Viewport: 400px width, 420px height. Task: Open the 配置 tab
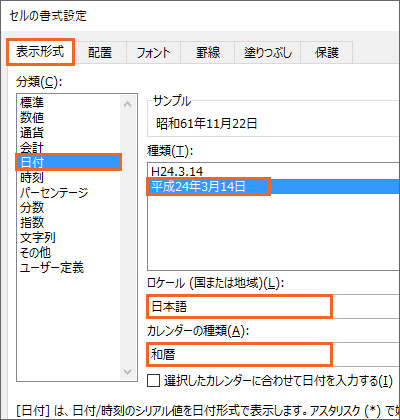(100, 52)
